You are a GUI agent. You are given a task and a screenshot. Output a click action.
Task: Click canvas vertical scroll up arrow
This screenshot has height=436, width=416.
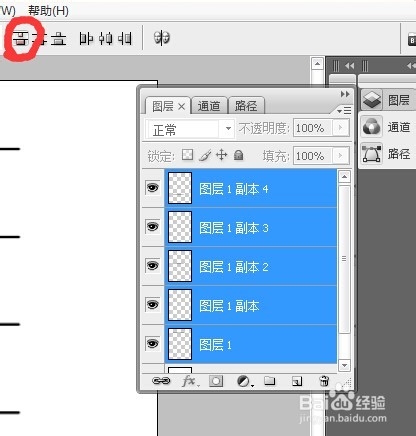point(317,63)
